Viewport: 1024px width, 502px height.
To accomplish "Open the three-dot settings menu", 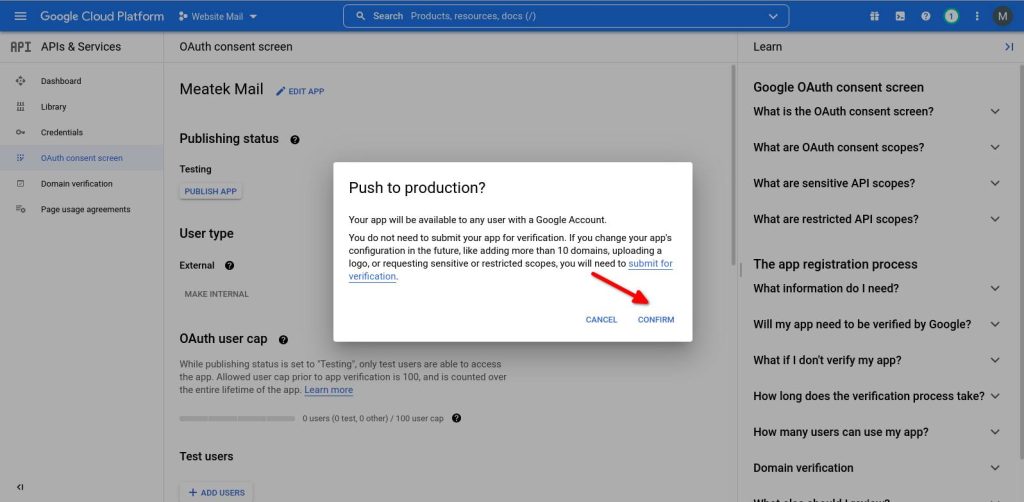I will pos(977,16).
